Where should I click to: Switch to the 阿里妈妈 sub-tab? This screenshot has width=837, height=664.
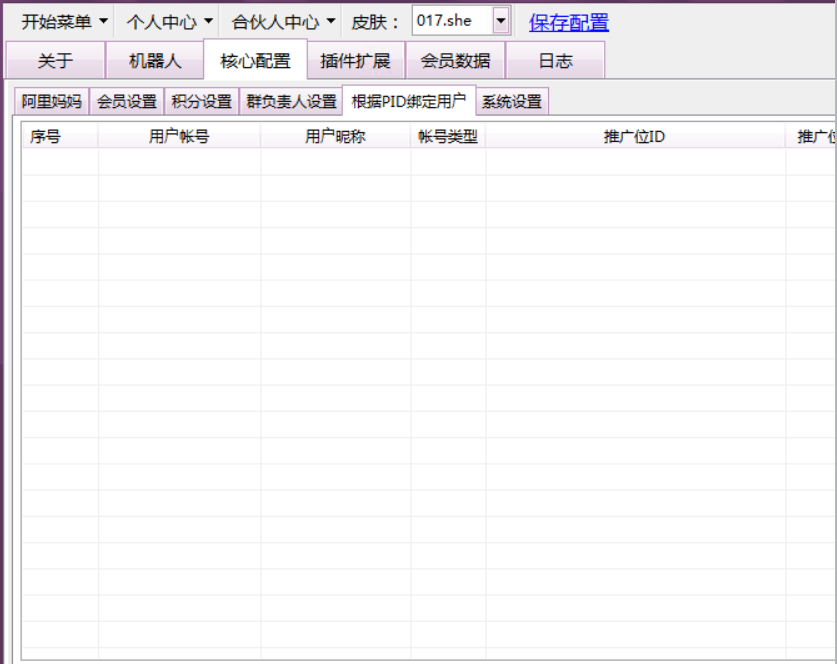pyautogui.click(x=52, y=102)
